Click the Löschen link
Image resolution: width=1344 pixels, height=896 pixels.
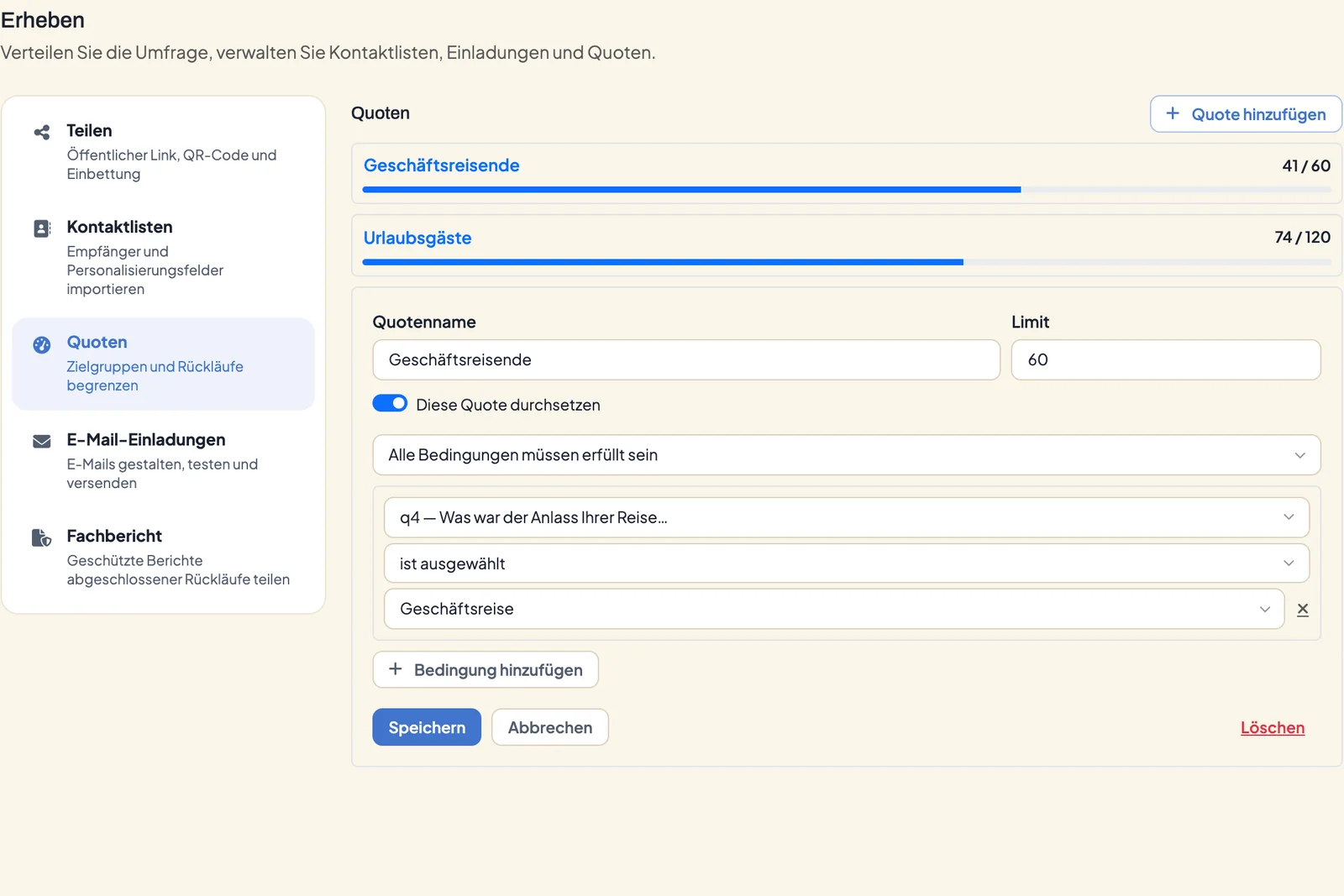(x=1273, y=728)
